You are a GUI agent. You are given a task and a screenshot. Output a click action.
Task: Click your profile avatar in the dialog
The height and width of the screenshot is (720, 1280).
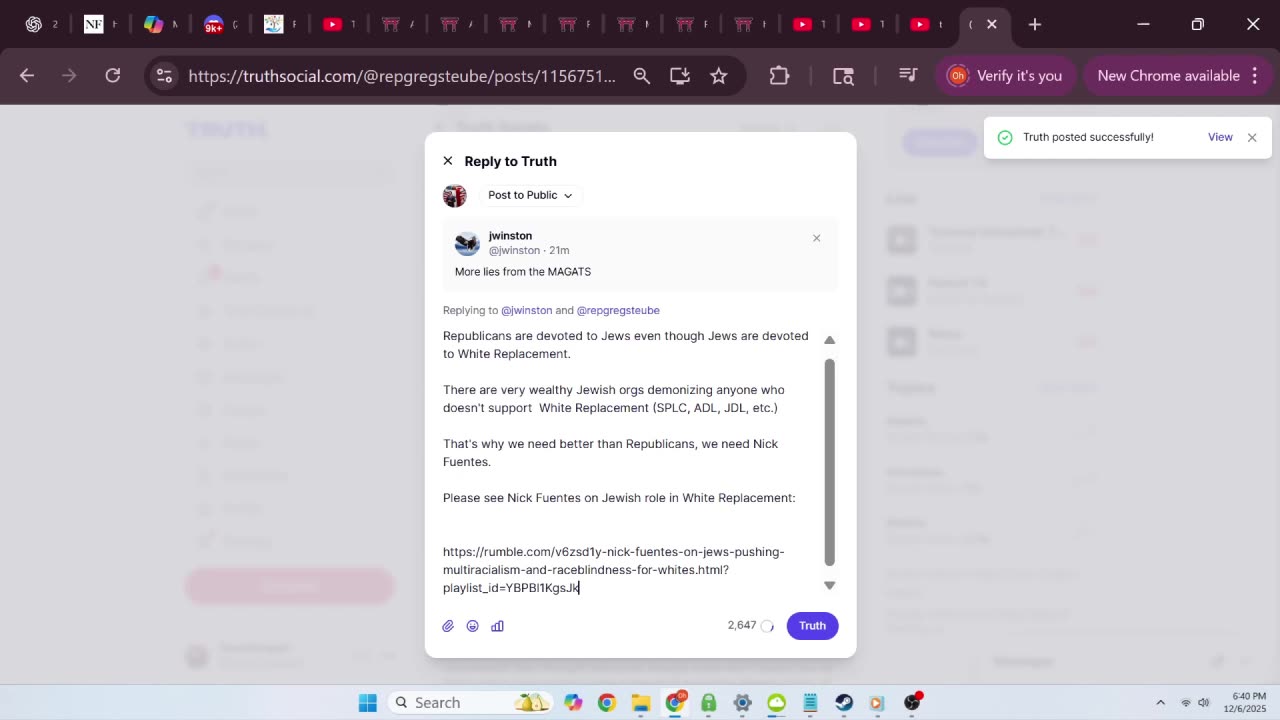tap(455, 195)
